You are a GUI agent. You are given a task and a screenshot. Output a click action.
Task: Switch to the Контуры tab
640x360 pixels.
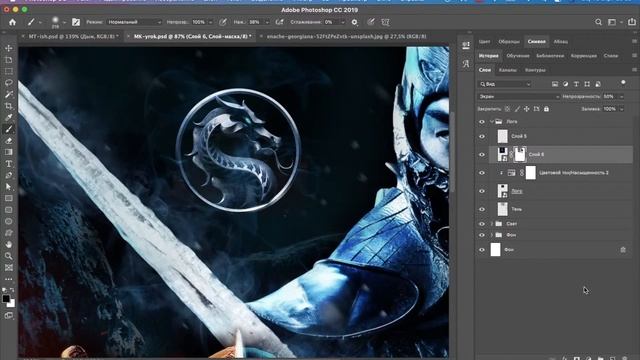pyautogui.click(x=535, y=70)
